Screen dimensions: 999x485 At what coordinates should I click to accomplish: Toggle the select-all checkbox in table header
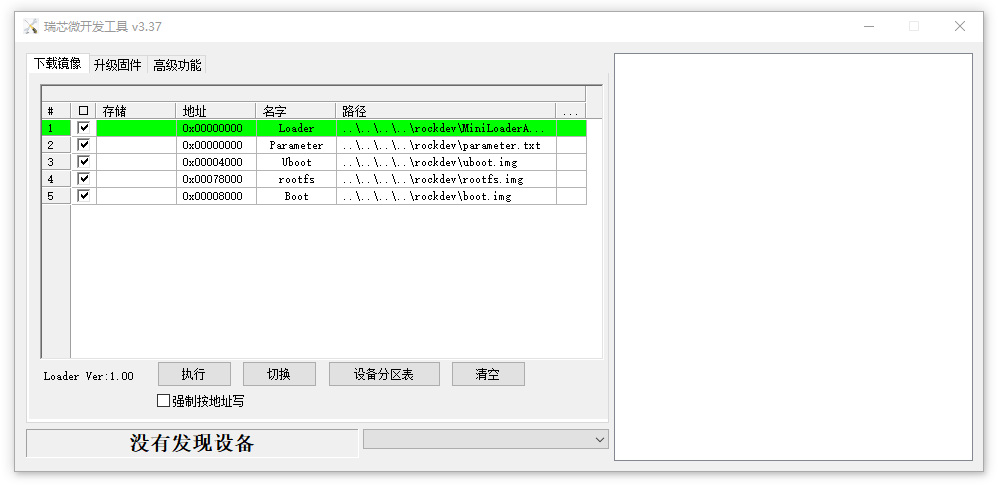[x=83, y=111]
